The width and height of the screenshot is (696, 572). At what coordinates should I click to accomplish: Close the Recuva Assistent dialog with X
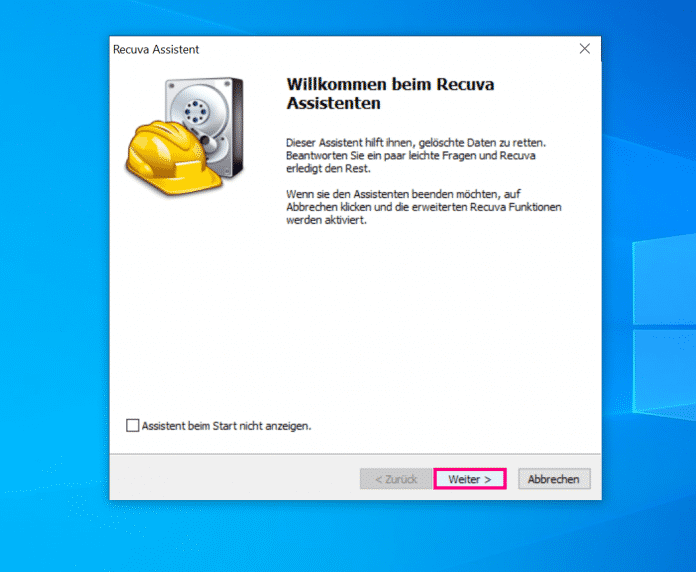585,48
